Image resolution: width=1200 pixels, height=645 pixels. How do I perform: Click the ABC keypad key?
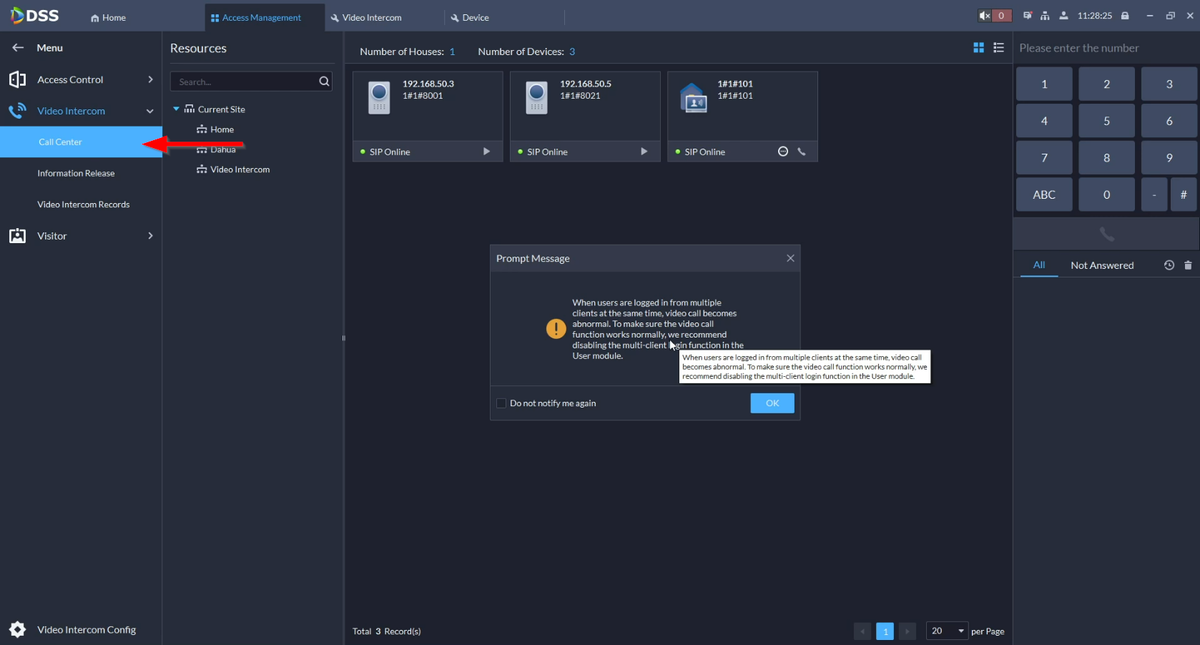pos(1044,195)
